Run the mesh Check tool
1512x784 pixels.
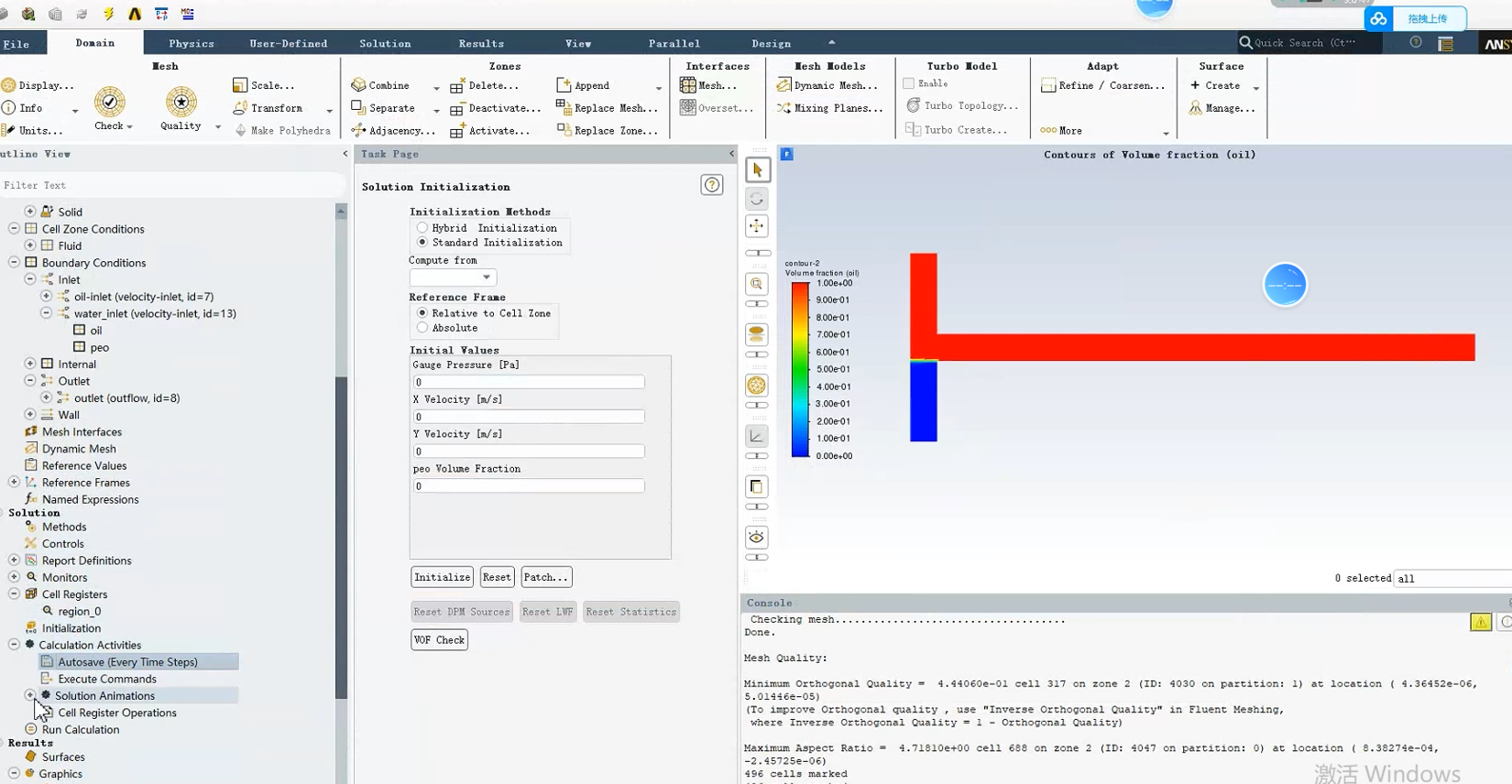(x=109, y=108)
